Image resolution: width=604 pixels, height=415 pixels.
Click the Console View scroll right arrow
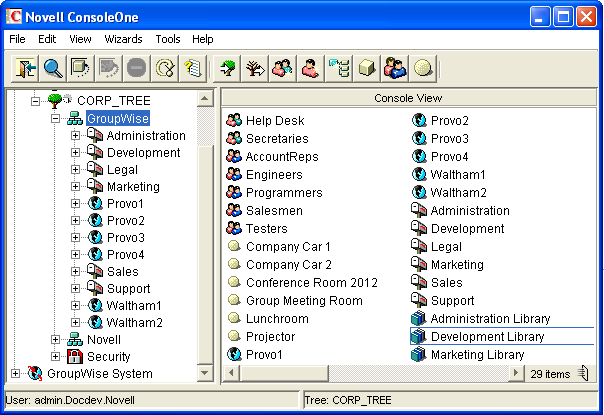click(516, 373)
